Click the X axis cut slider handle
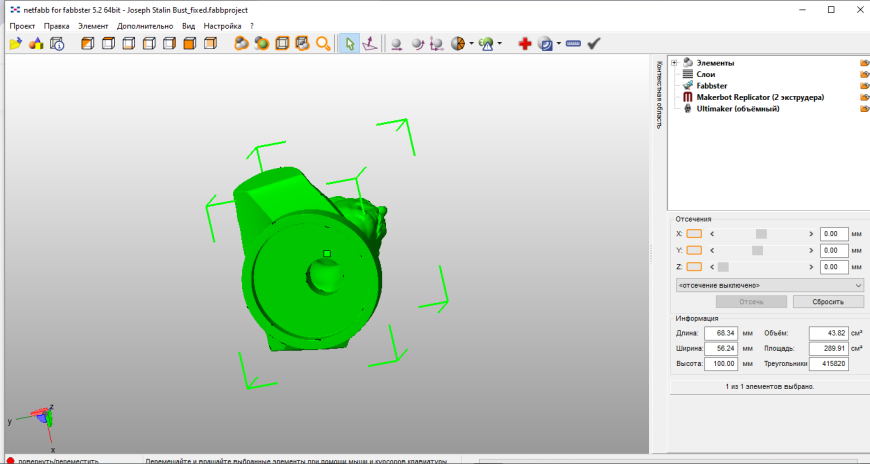The image size is (870, 464). tap(761, 234)
